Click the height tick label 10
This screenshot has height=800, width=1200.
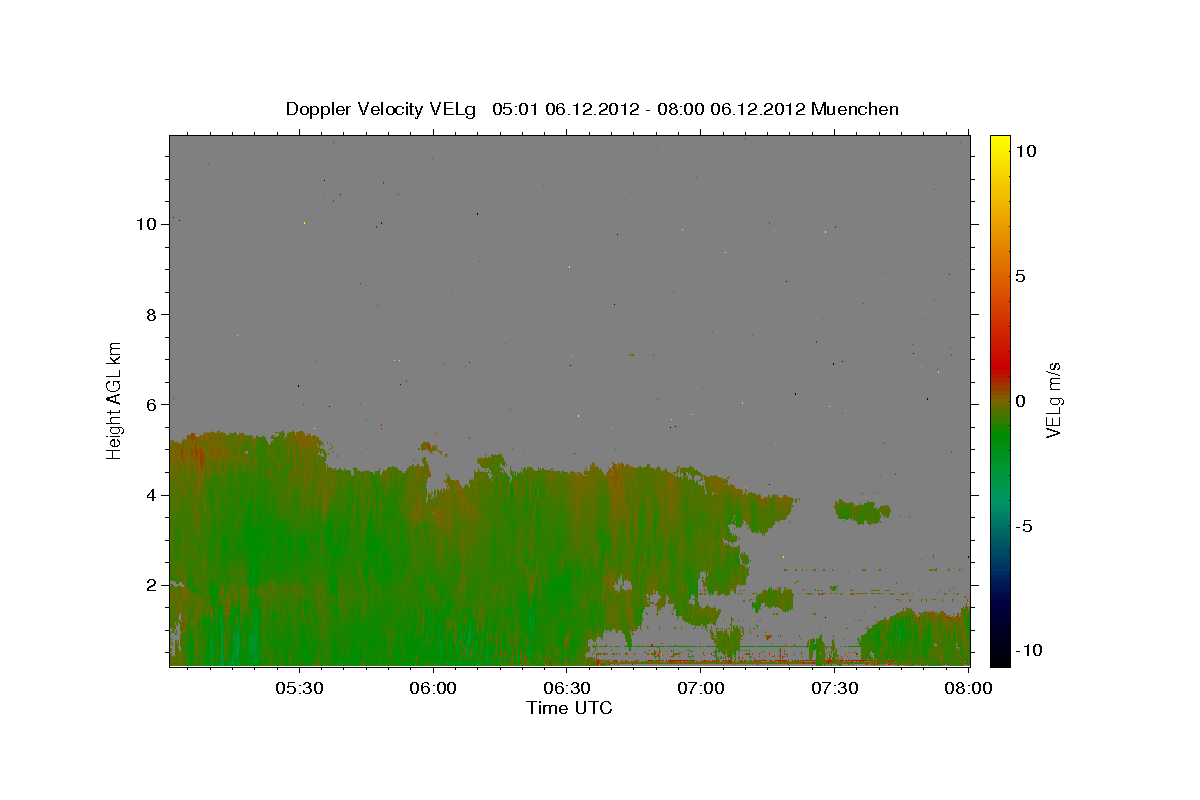click(146, 224)
